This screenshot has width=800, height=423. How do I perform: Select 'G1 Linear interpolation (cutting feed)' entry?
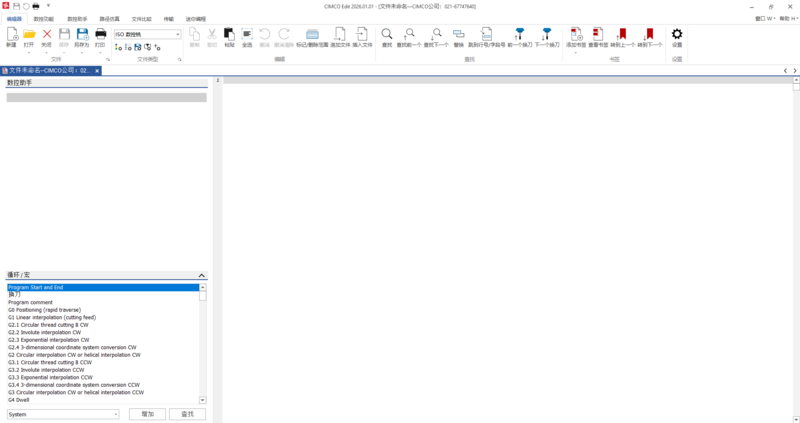tap(52, 317)
